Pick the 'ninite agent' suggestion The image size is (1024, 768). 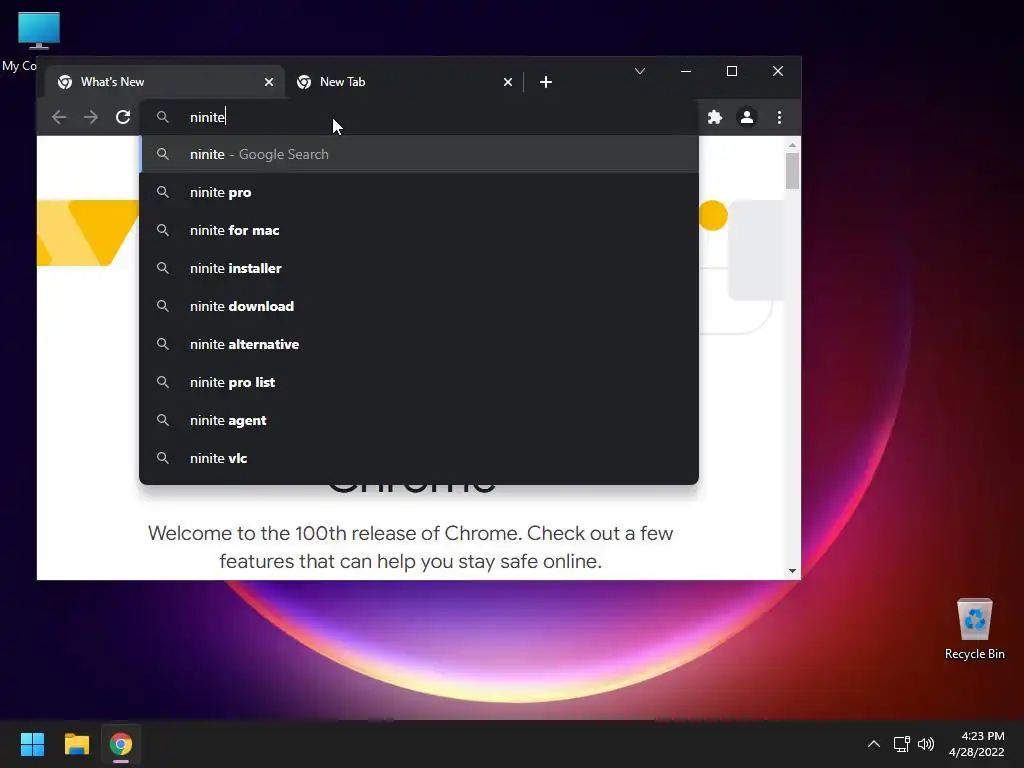tap(419, 420)
